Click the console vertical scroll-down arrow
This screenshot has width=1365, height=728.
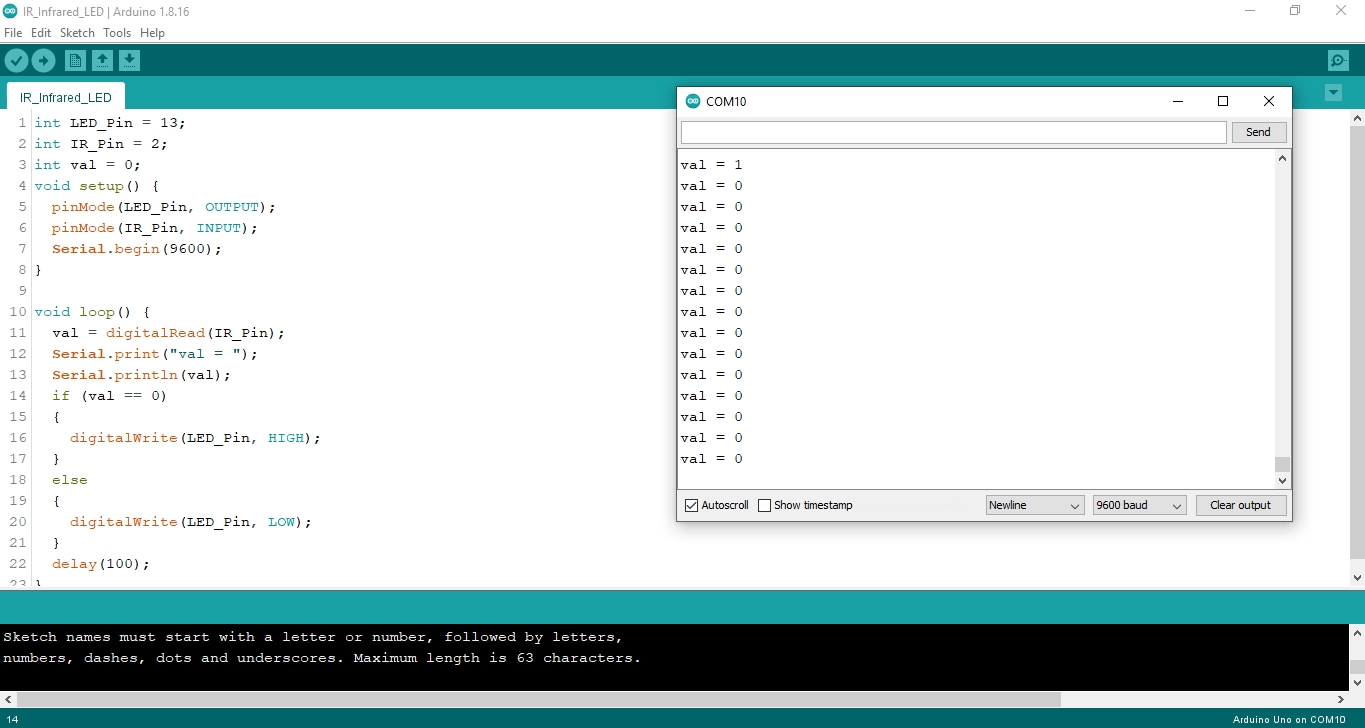pos(1357,683)
